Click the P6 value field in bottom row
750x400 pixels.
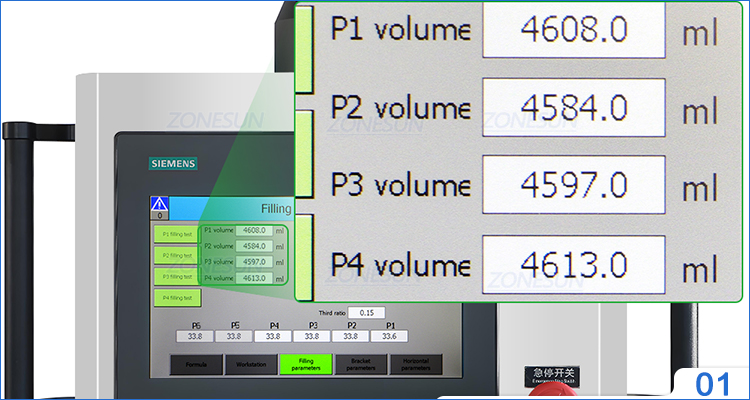coord(196,337)
